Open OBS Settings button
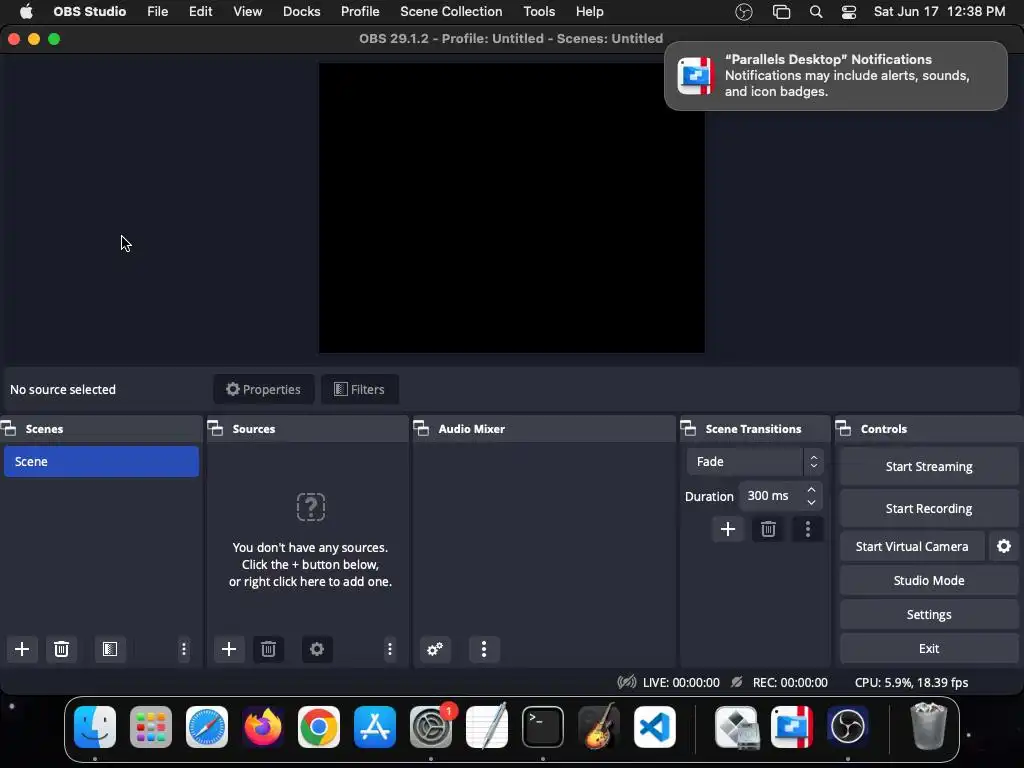1024x768 pixels. coord(929,615)
